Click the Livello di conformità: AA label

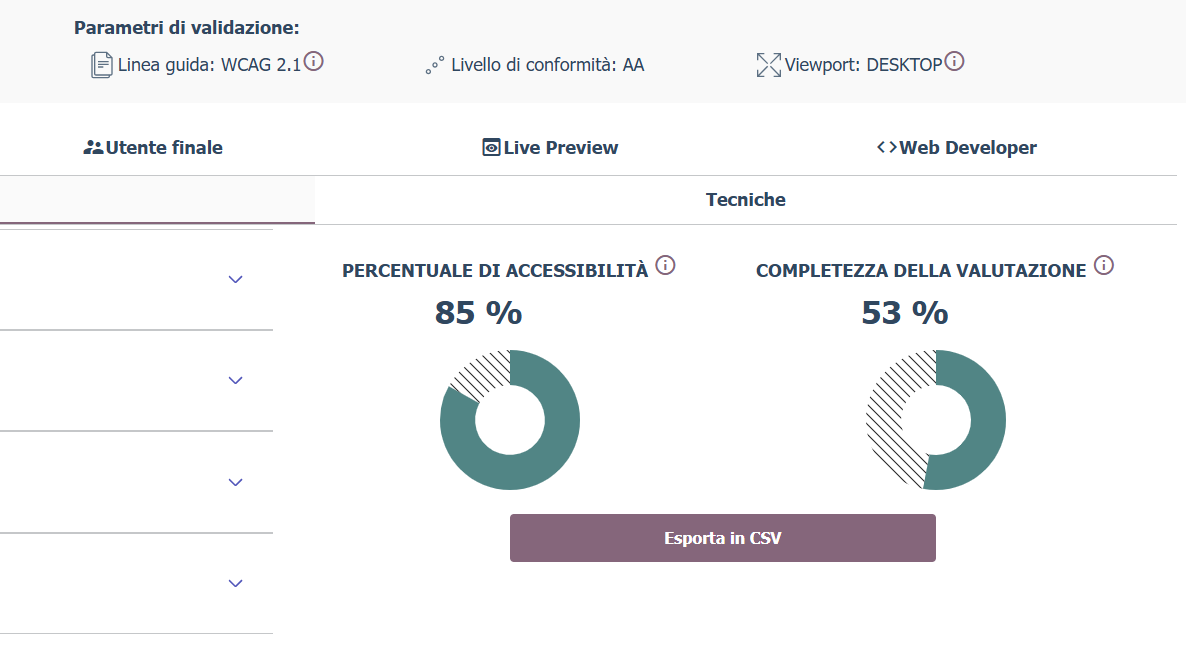547,66
